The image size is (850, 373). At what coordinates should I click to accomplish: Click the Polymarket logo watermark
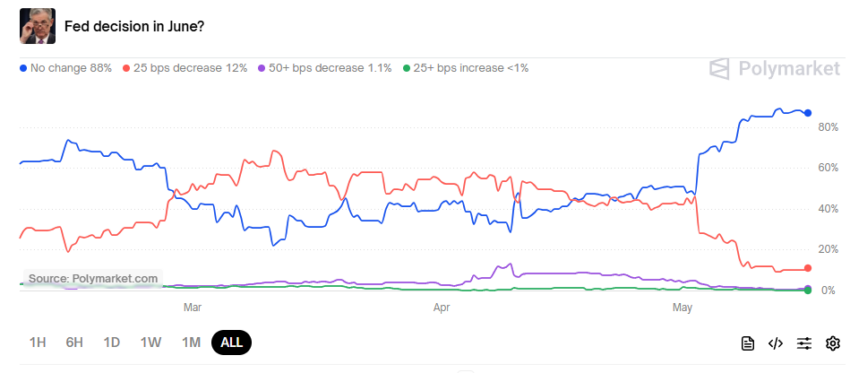coord(775,69)
